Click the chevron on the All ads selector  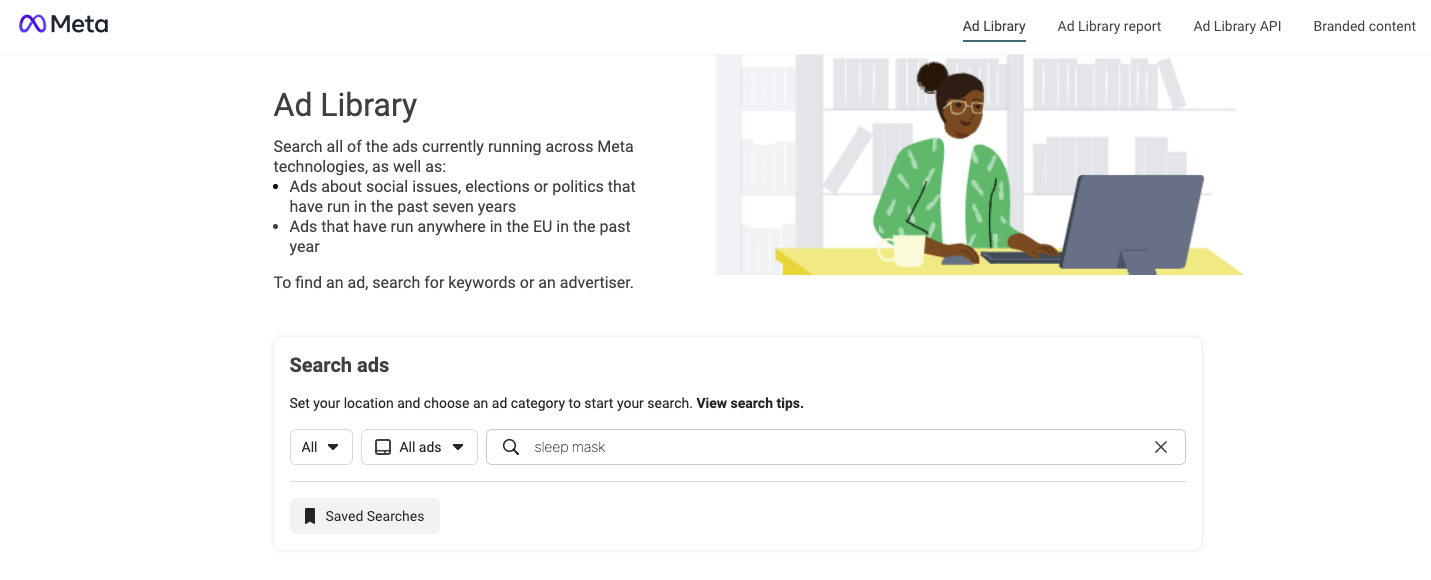[457, 447]
